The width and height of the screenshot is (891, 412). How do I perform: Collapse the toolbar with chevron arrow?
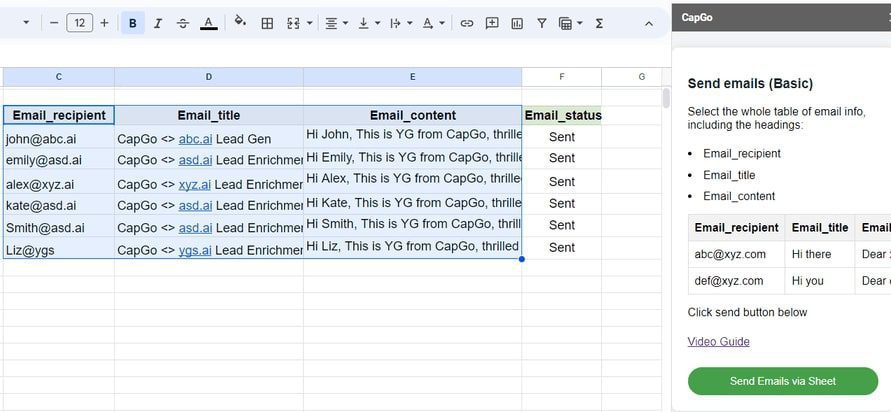click(x=649, y=23)
